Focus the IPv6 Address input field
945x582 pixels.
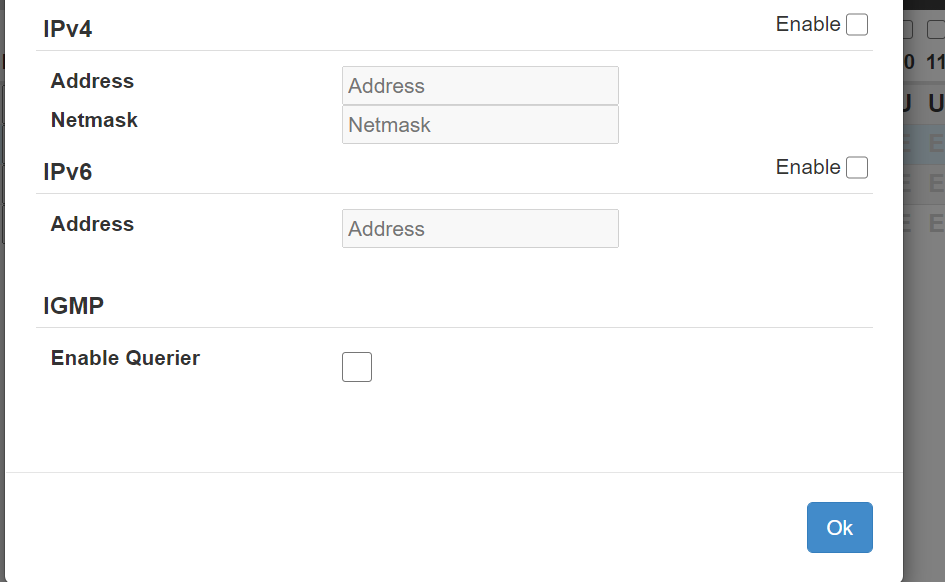pos(480,229)
